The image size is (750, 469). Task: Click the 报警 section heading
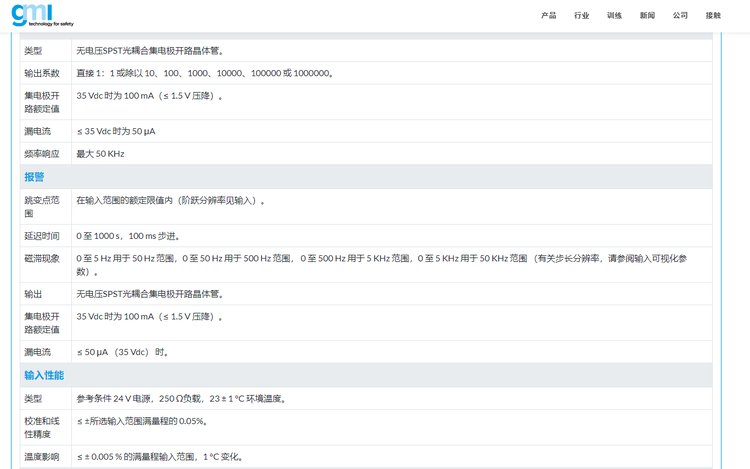pyautogui.click(x=36, y=177)
